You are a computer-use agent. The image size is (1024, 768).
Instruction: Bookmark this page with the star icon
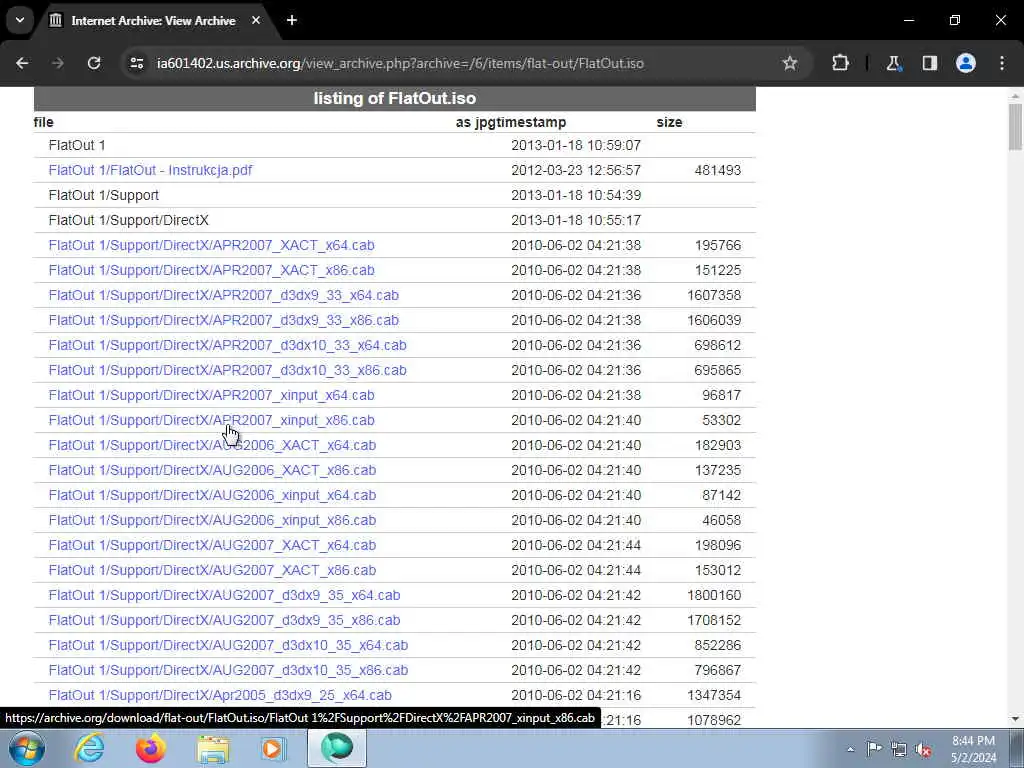[x=790, y=63]
